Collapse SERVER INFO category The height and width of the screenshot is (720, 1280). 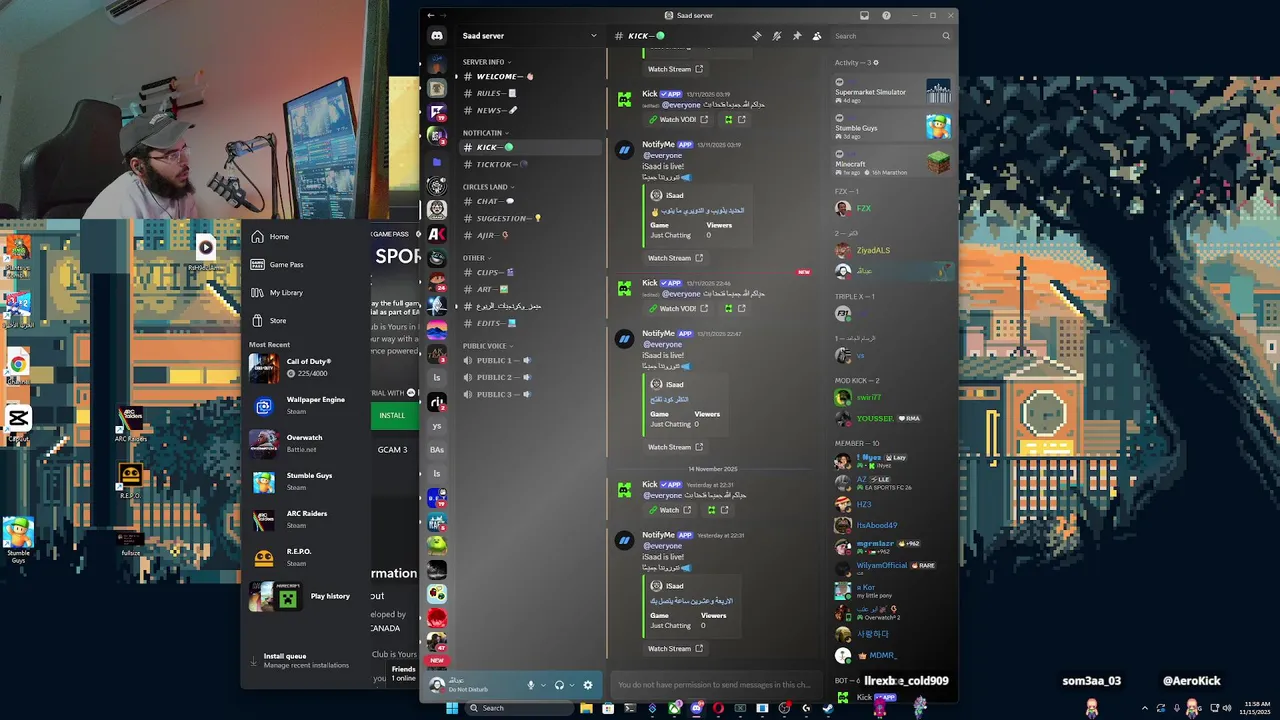(486, 62)
